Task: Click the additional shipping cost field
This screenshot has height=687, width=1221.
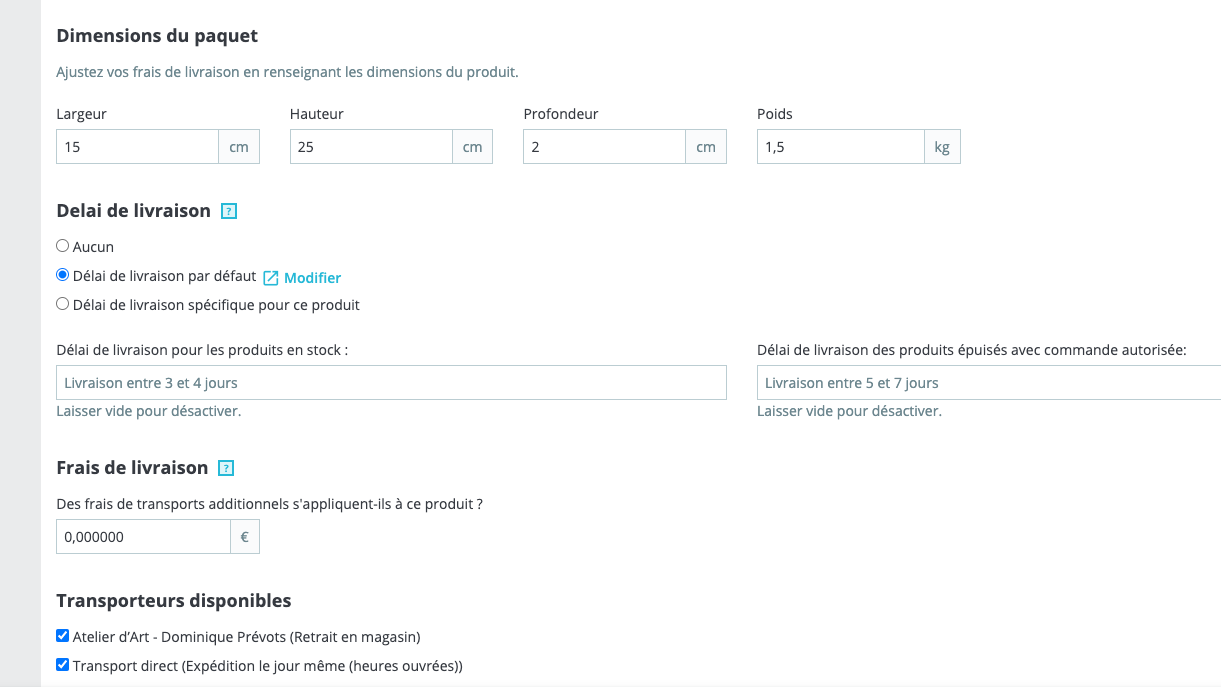Action: coord(143,537)
